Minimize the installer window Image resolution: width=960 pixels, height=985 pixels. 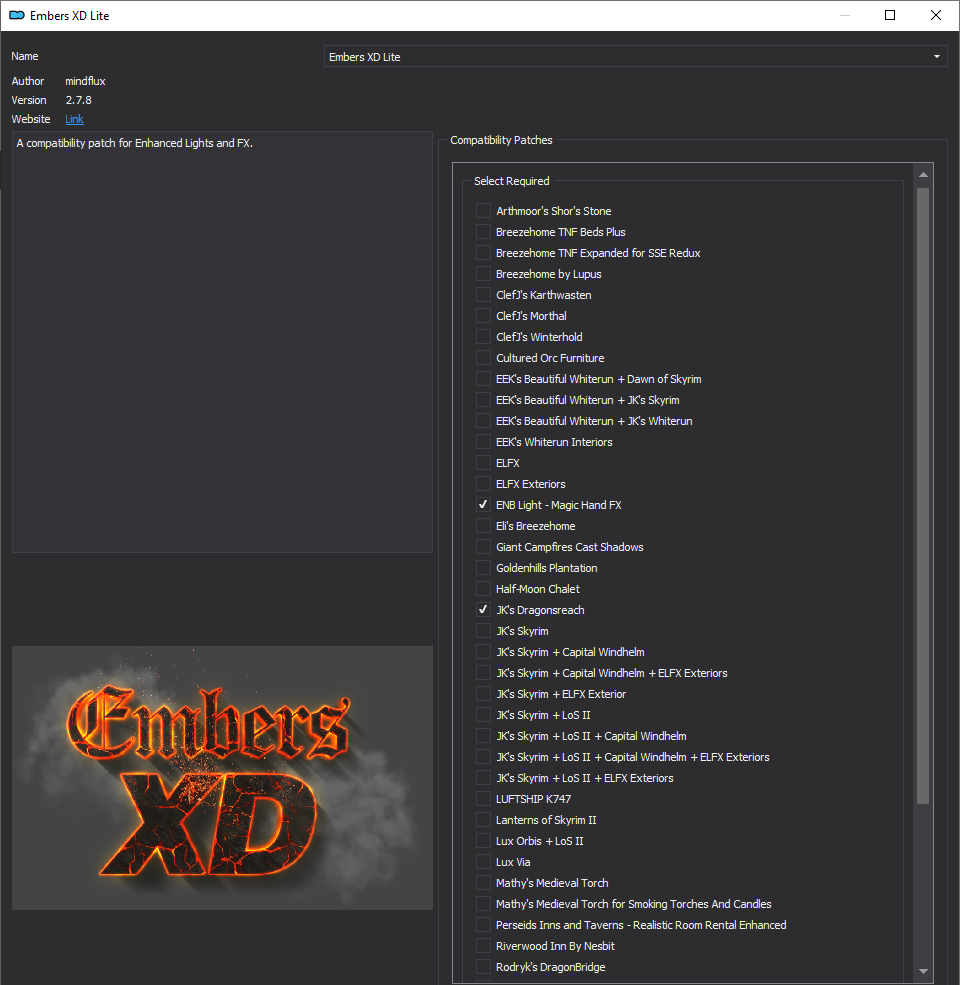click(x=844, y=15)
